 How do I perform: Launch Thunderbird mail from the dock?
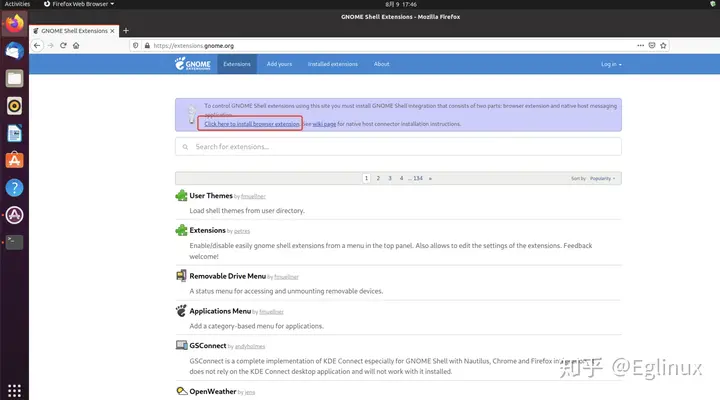(x=14, y=51)
